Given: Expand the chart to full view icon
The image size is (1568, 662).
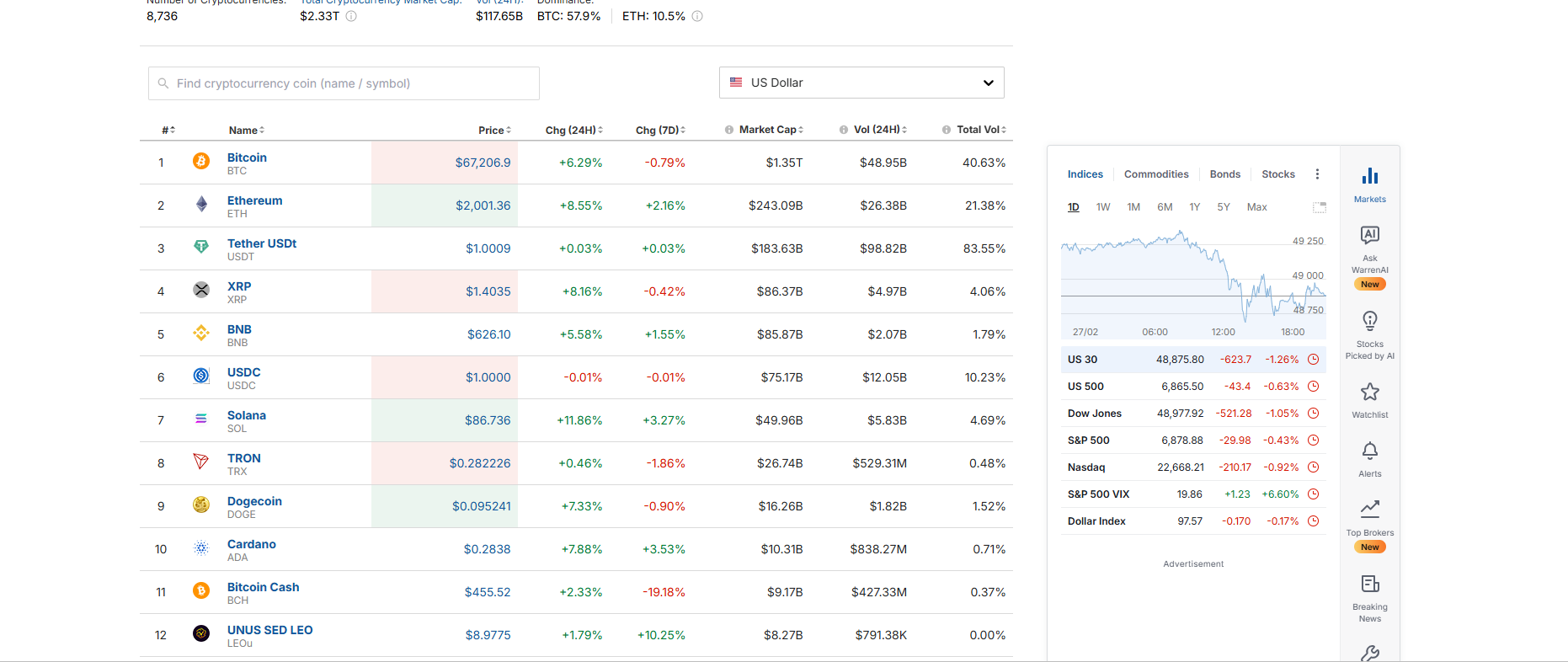Looking at the screenshot, I should coord(1319,207).
